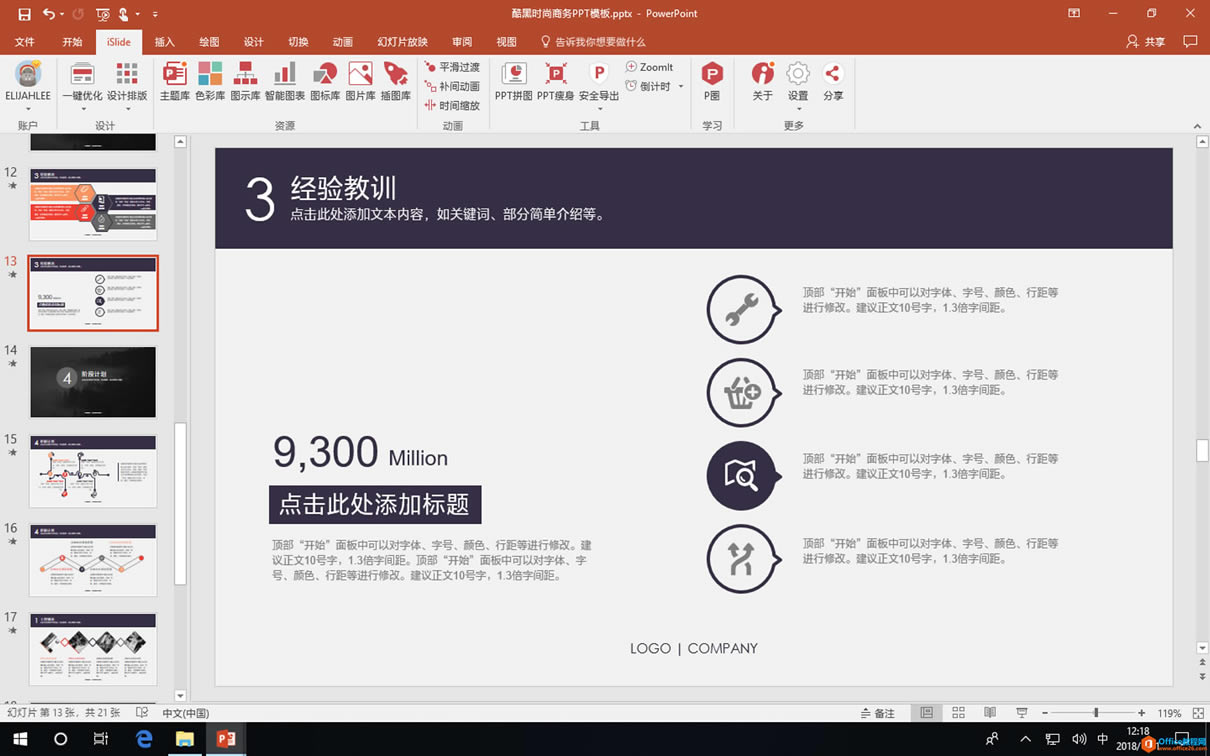Switch to the 切换 ribbon tab
1210x756 pixels.
click(297, 42)
